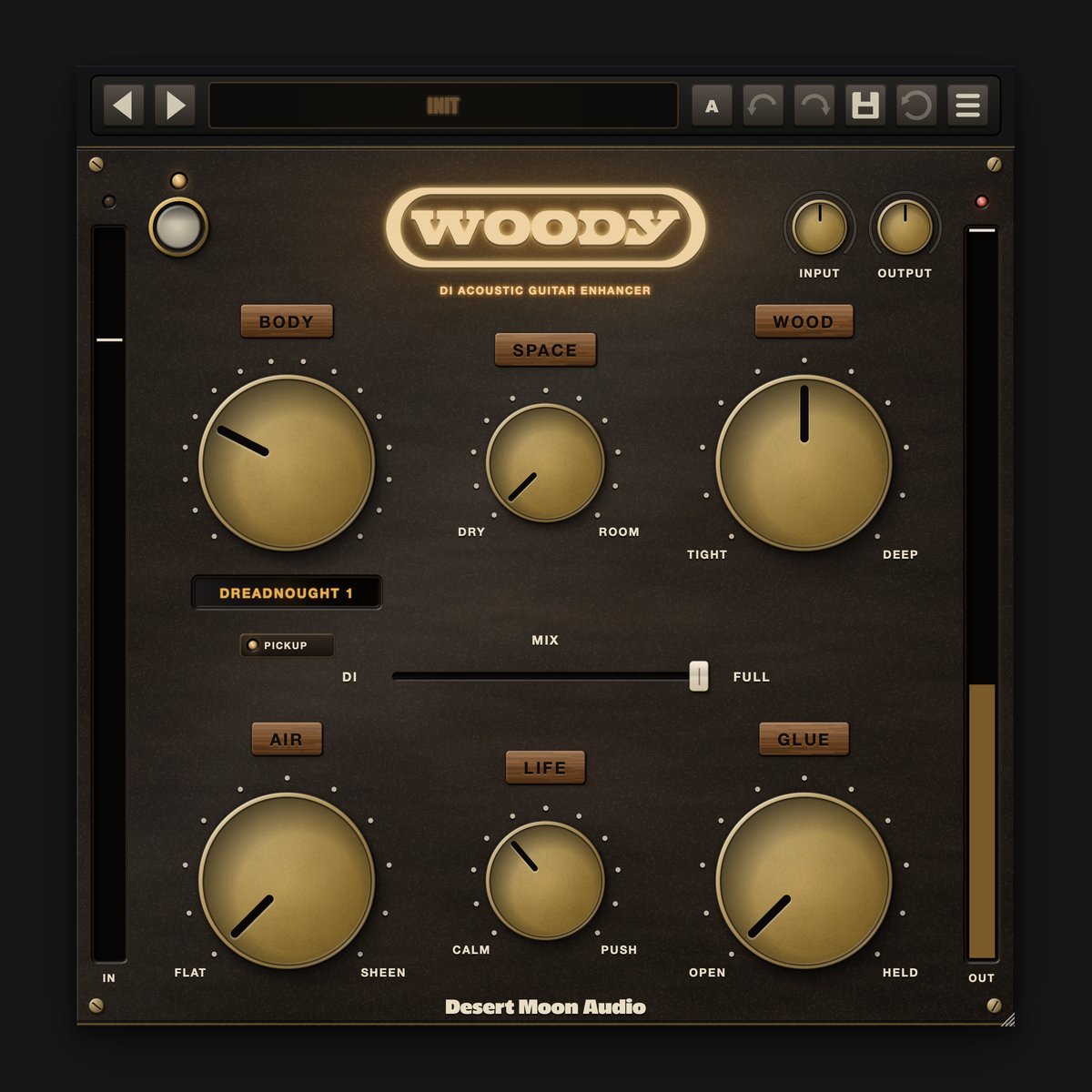Toggle the round bypass power button
Screen dimensions: 1092x1092
[178, 227]
